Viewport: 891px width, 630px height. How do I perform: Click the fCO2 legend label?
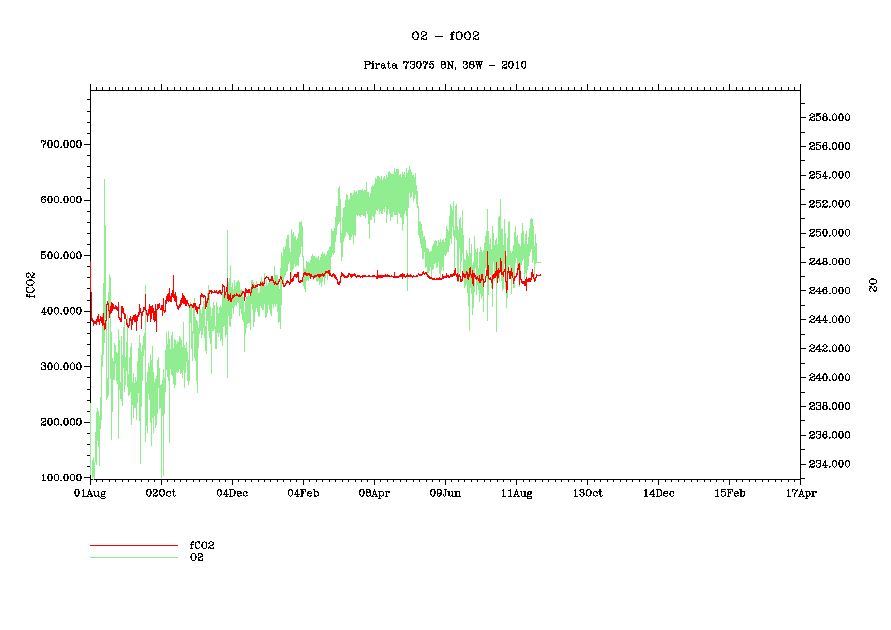pos(202,545)
